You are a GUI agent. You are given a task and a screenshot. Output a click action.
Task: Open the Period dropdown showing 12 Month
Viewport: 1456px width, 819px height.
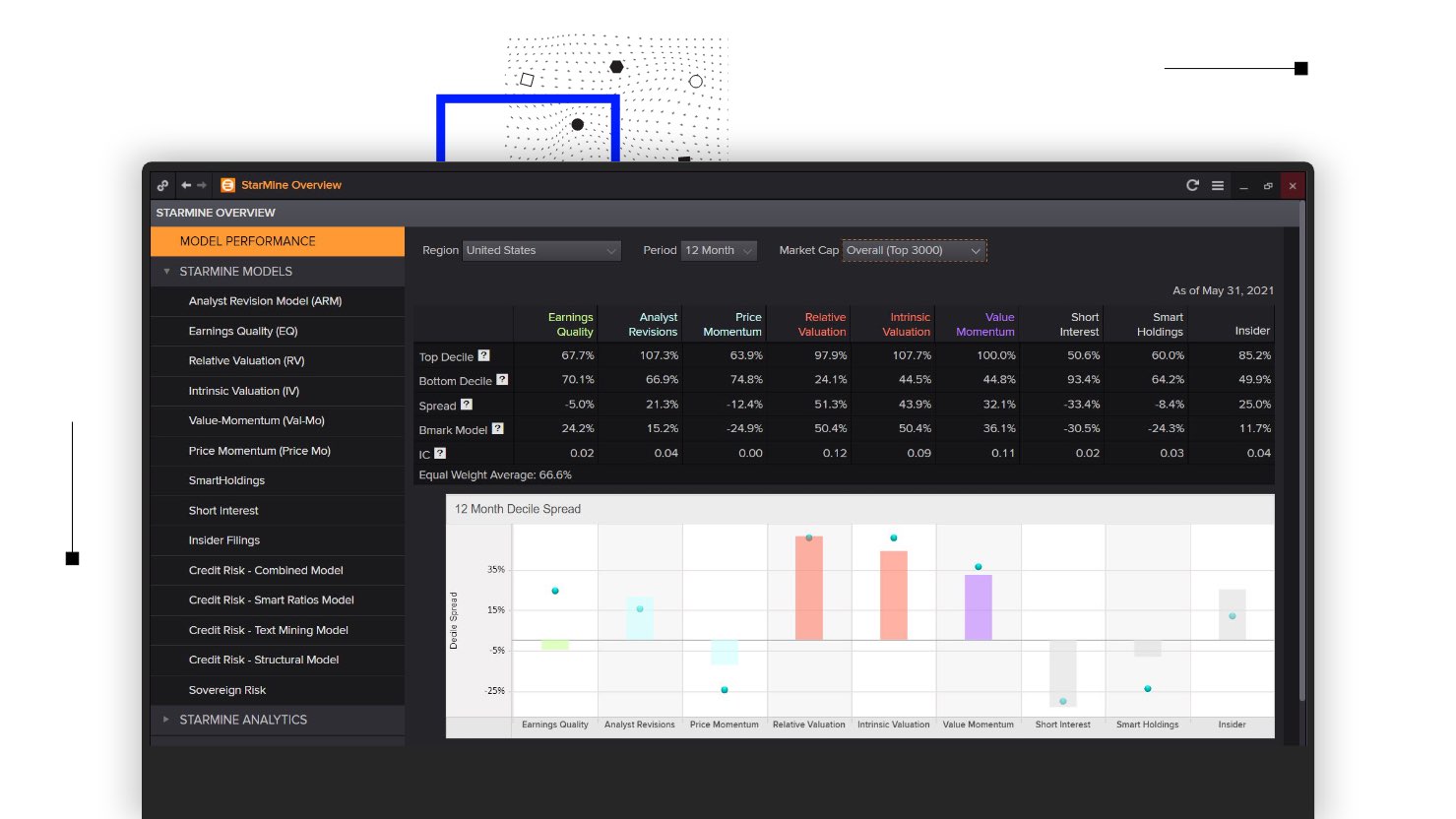(x=720, y=250)
